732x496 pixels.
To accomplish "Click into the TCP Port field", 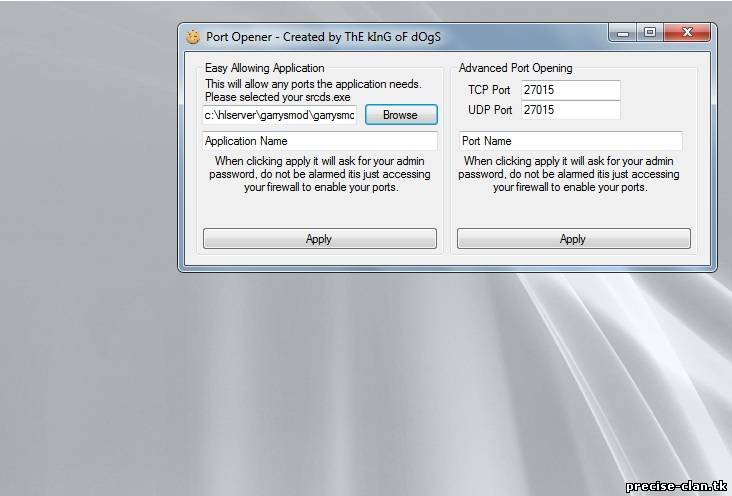I will tap(570, 90).
